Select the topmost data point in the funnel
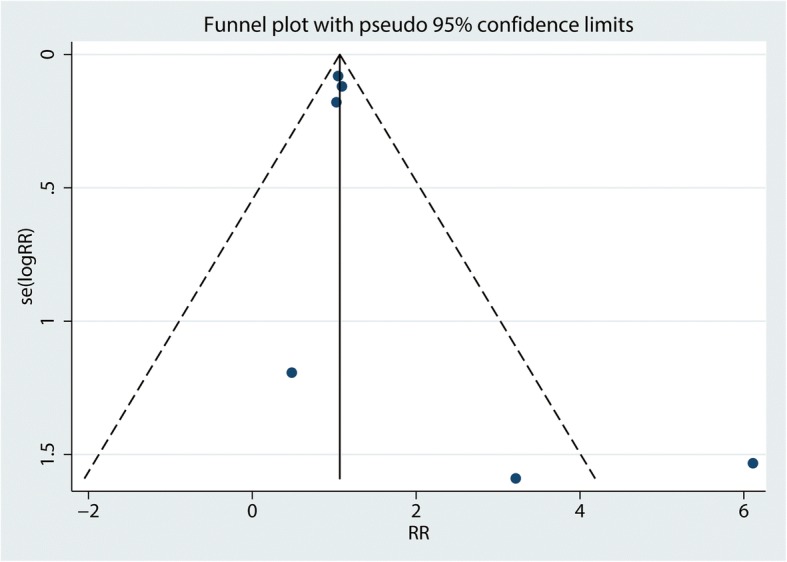Screen dimensions: 787x562 click(338, 76)
